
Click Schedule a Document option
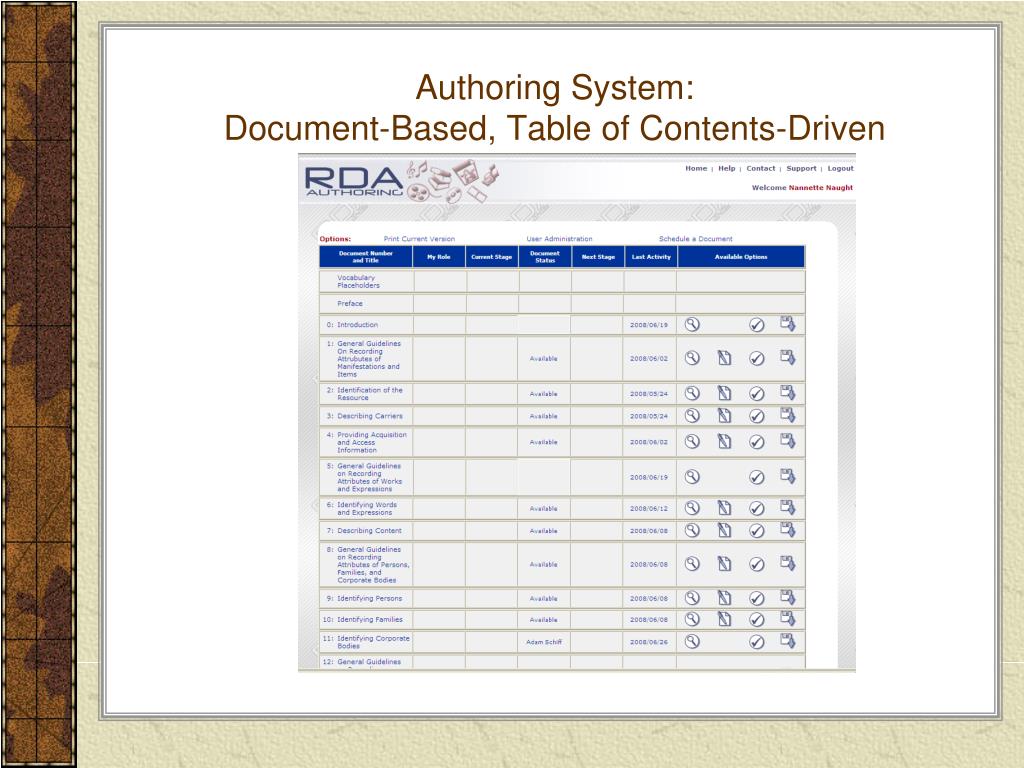(x=696, y=239)
